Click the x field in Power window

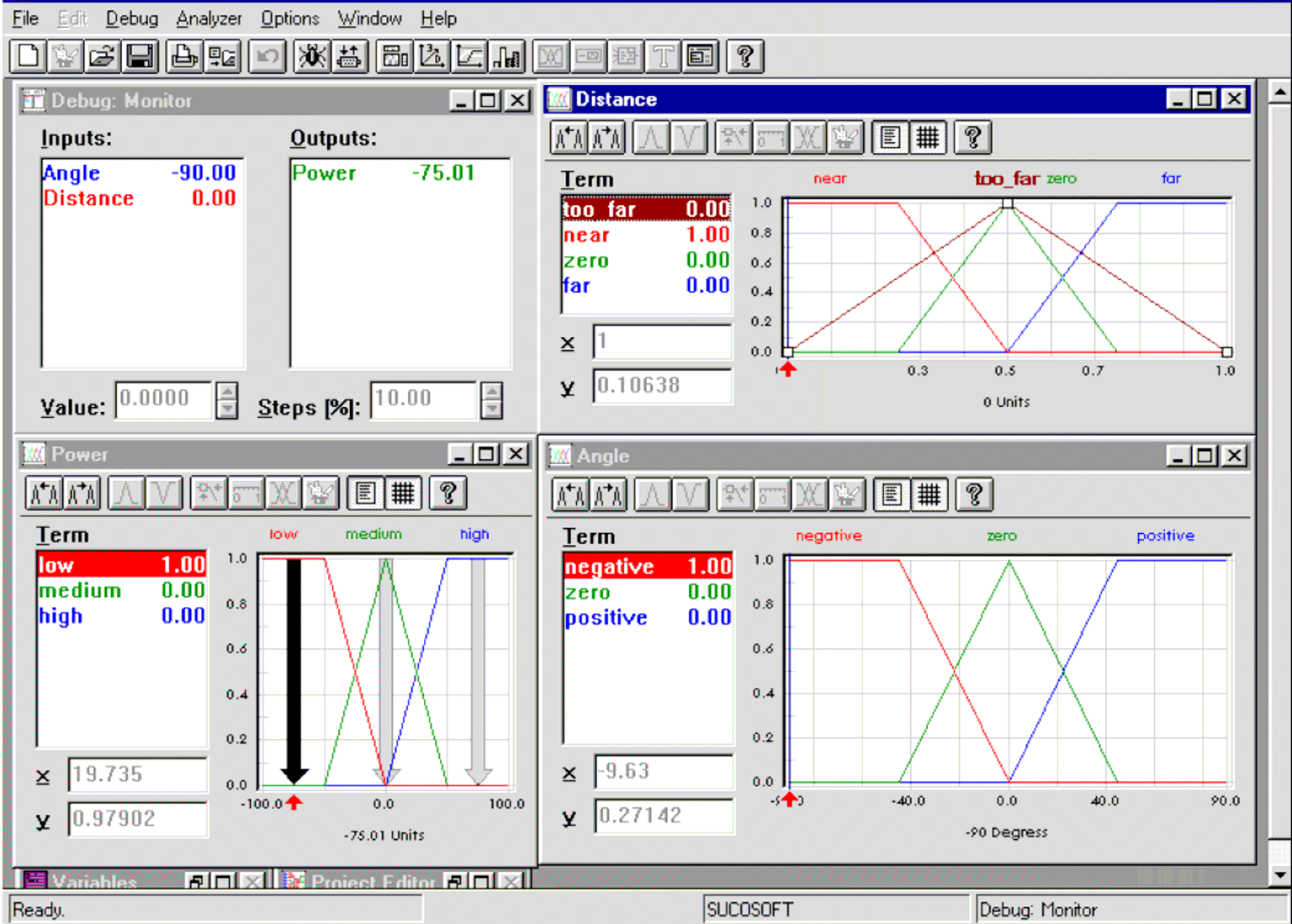[138, 774]
